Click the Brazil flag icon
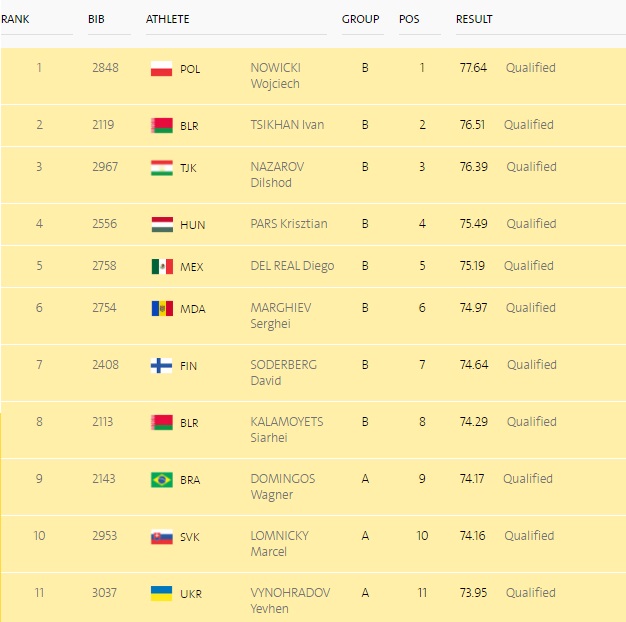 click(162, 479)
